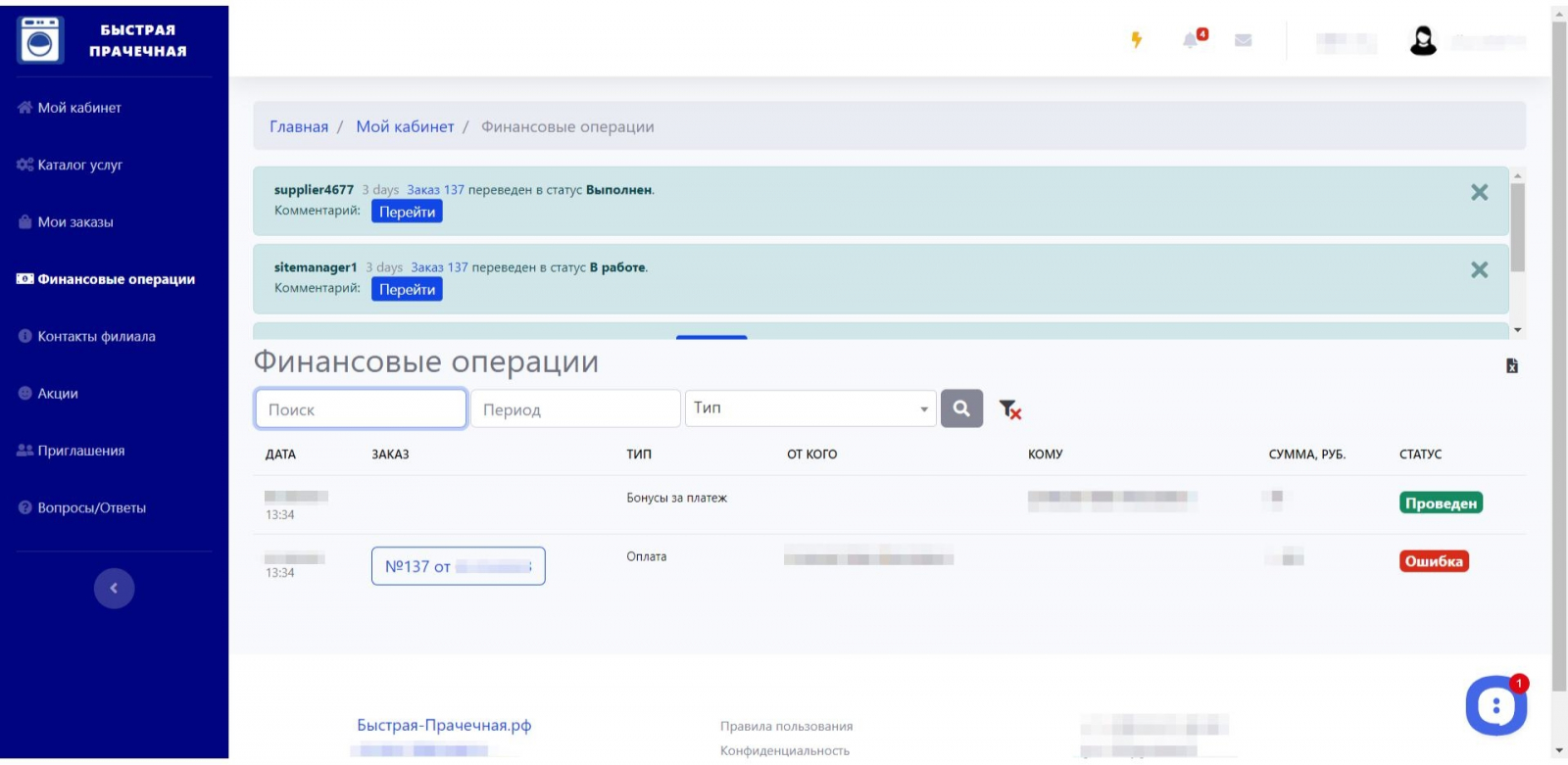Click Мой кабинет breadcrumb link
Viewport: 1568px width, 765px height.
[405, 126]
